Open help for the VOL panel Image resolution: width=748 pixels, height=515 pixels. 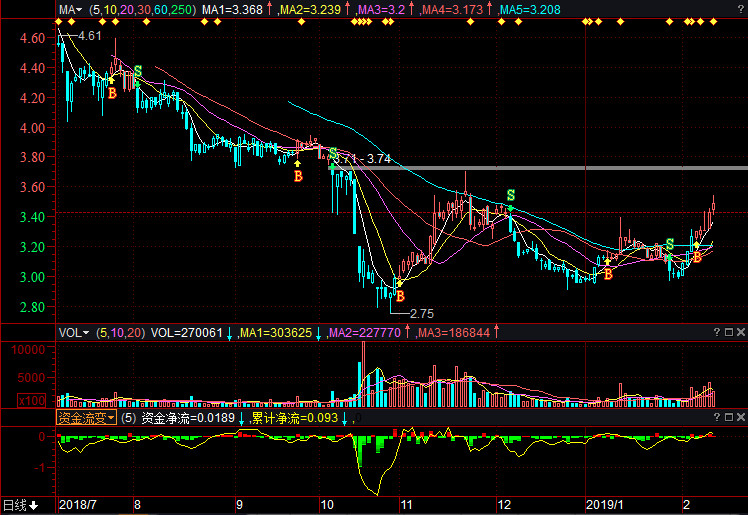[717, 332]
